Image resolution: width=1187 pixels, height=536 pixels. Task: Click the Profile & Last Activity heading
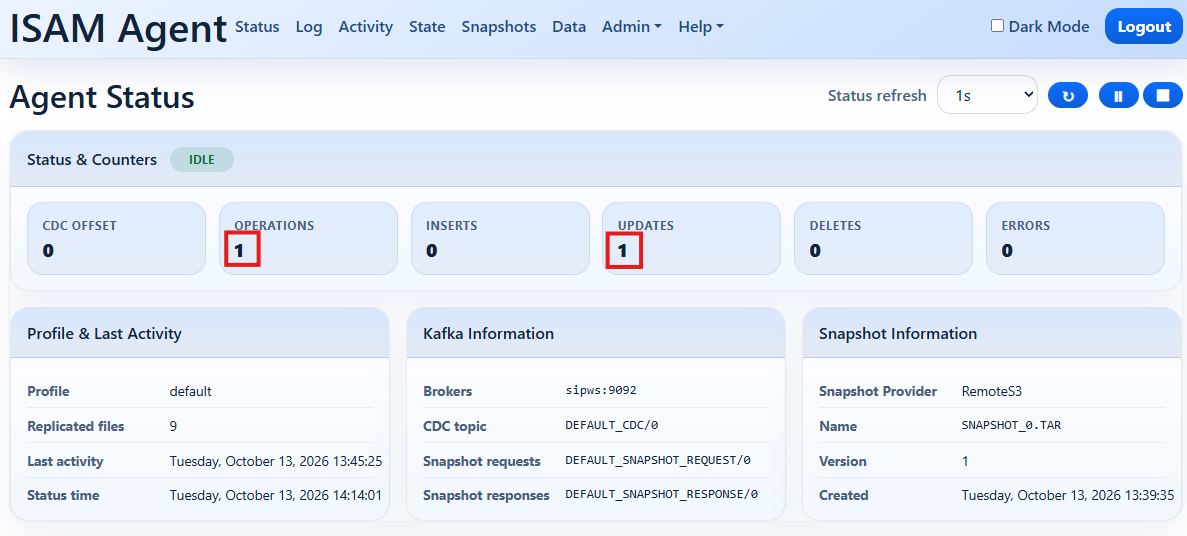(104, 333)
